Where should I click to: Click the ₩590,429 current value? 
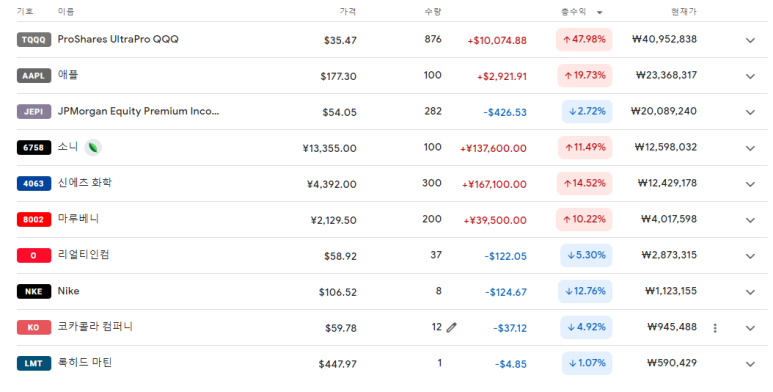tap(672, 363)
